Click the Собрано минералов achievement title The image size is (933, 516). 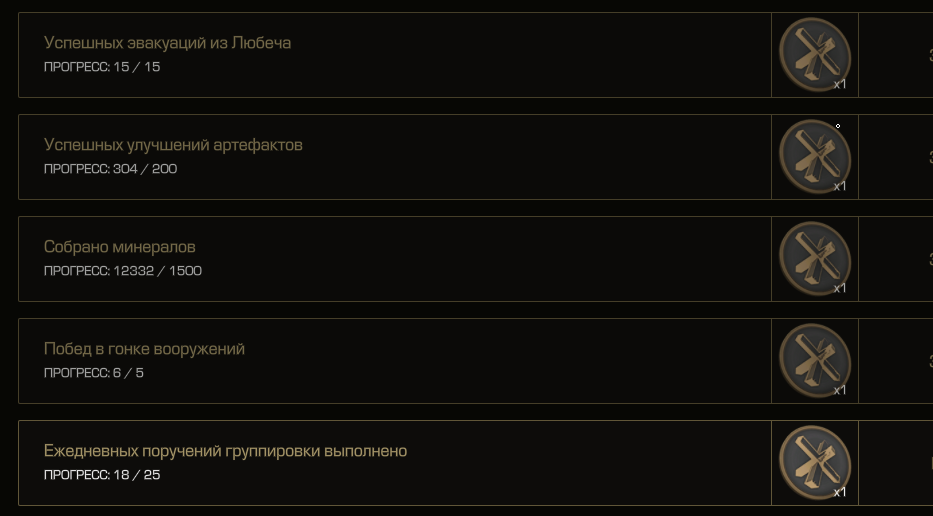coord(120,246)
